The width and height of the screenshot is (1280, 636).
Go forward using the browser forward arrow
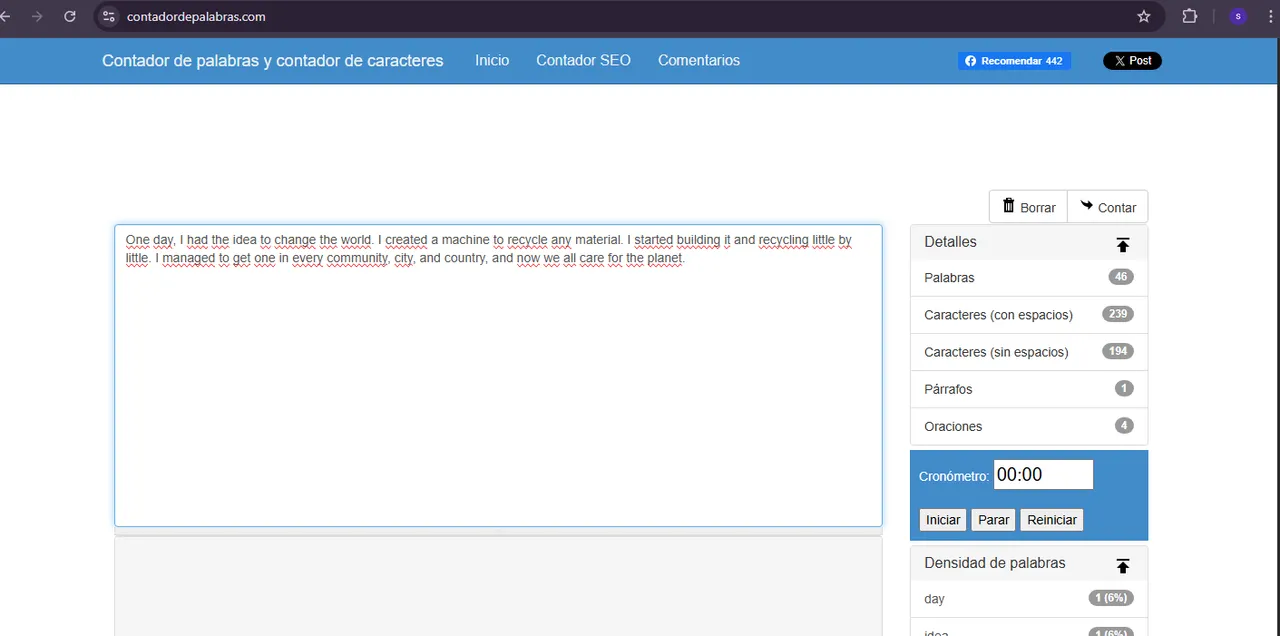coord(37,16)
